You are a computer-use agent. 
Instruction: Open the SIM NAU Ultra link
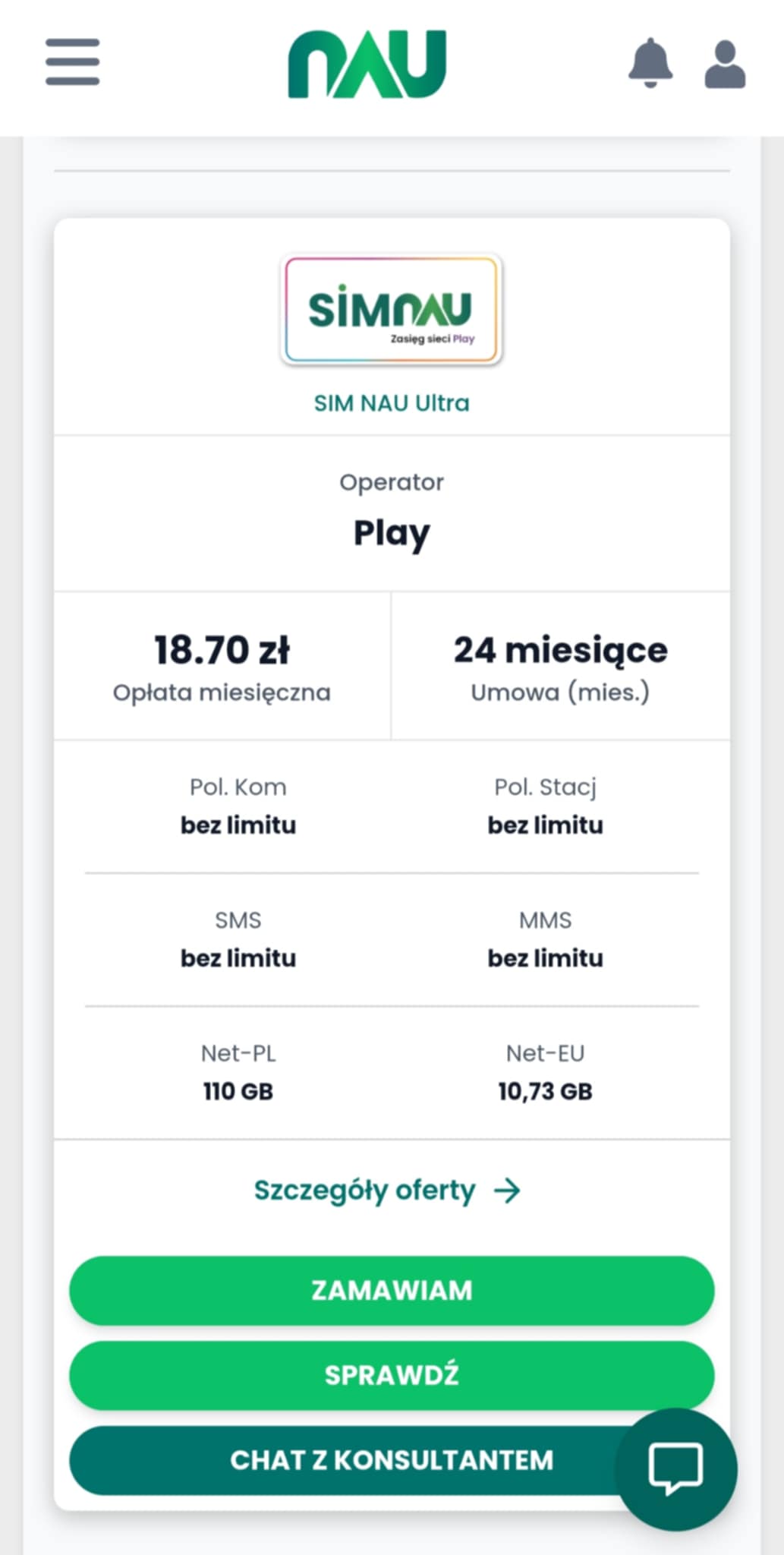point(392,403)
